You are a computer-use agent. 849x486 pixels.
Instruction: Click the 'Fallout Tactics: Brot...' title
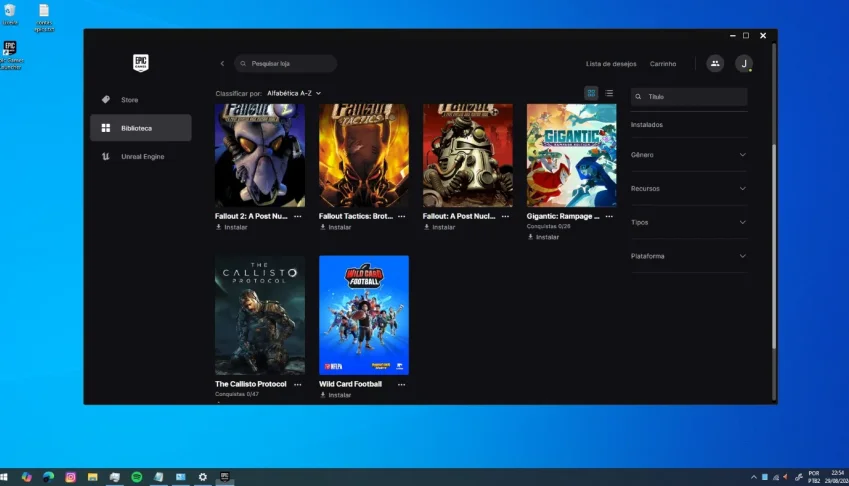coord(356,216)
